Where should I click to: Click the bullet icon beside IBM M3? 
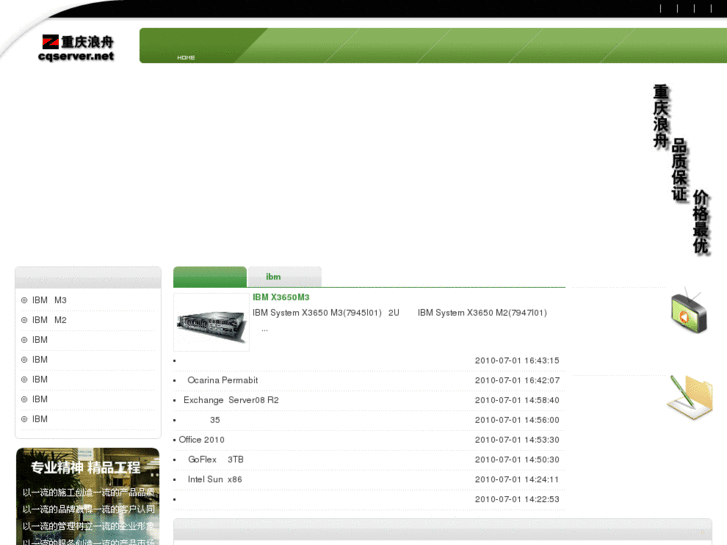pos(24,301)
